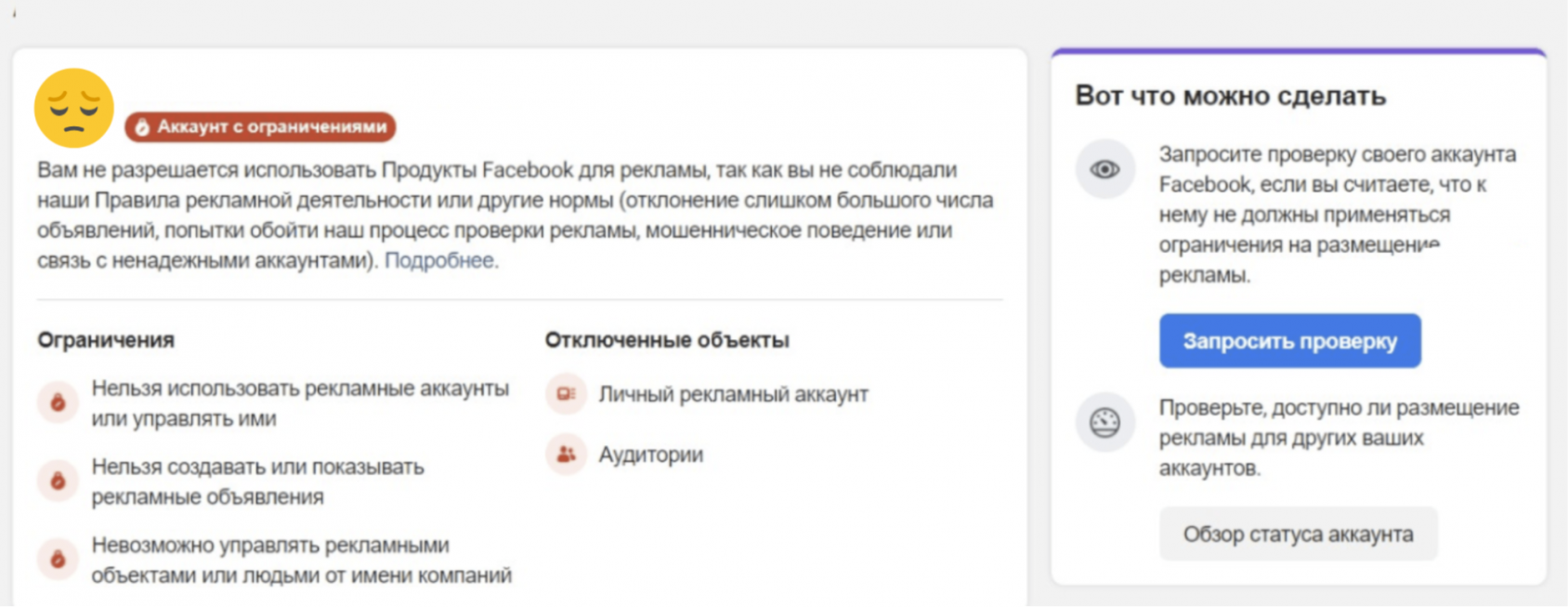Click text 'Невозможно управлять рекламными объектами'

click(x=301, y=561)
